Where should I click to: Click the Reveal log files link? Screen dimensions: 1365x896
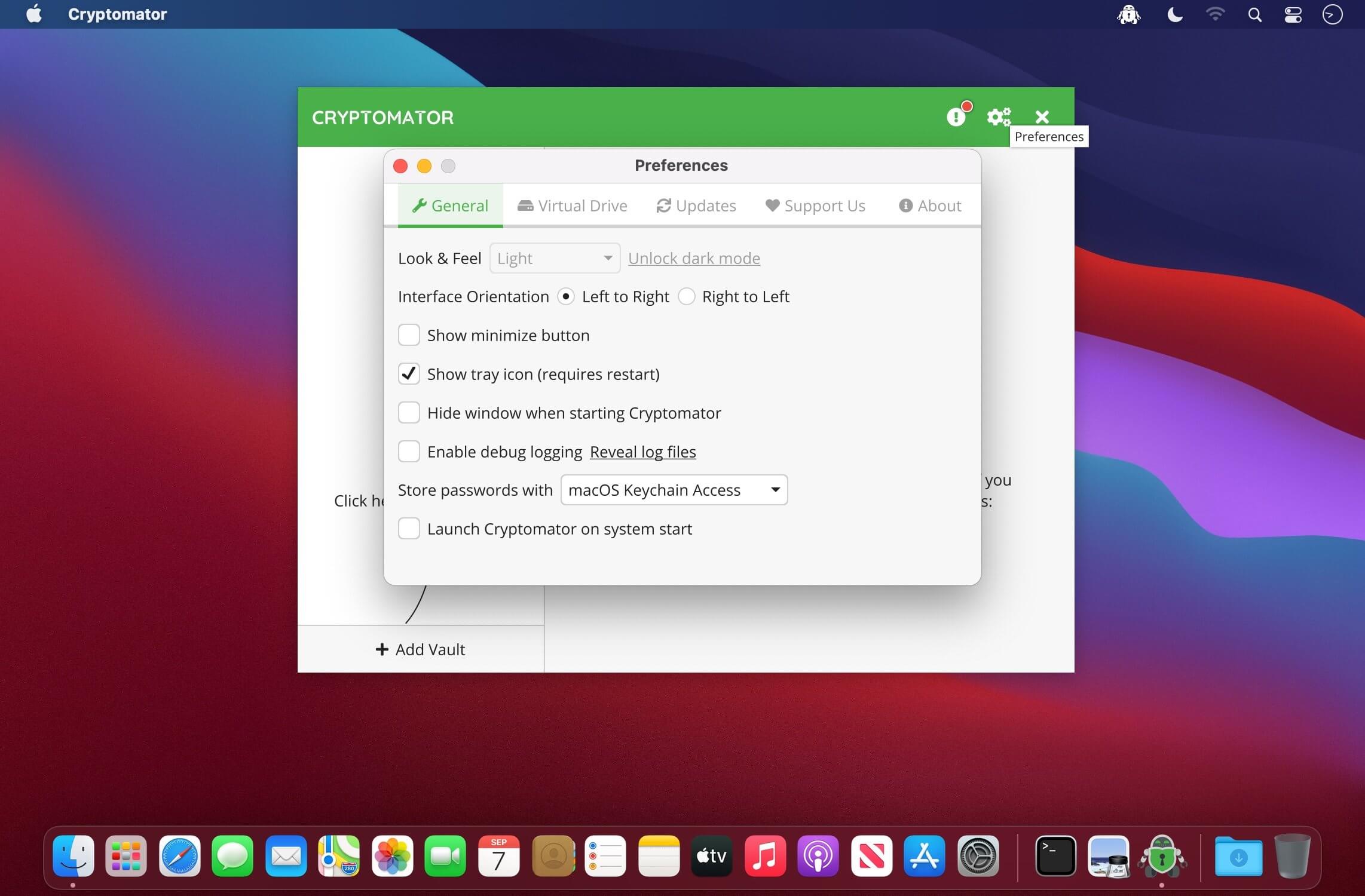point(642,452)
